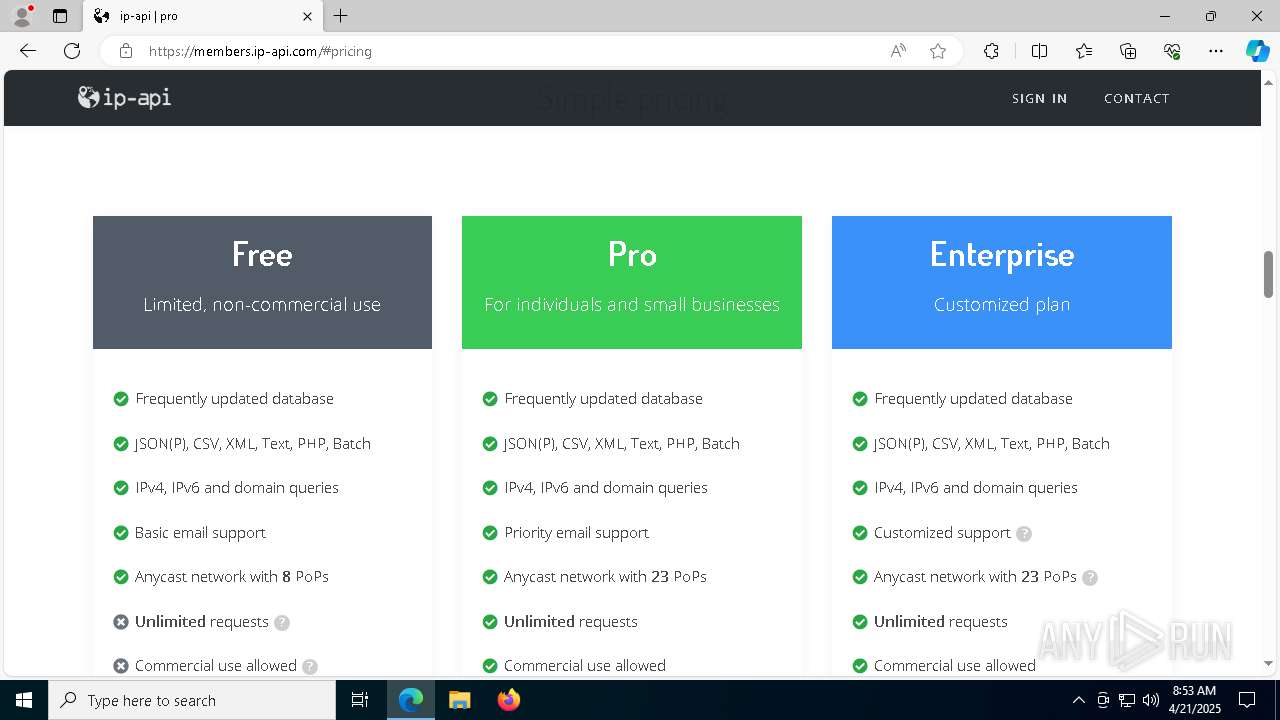This screenshot has width=1280, height=720.
Task: Click 'For individuals and small businesses' subtitle
Action: point(632,305)
